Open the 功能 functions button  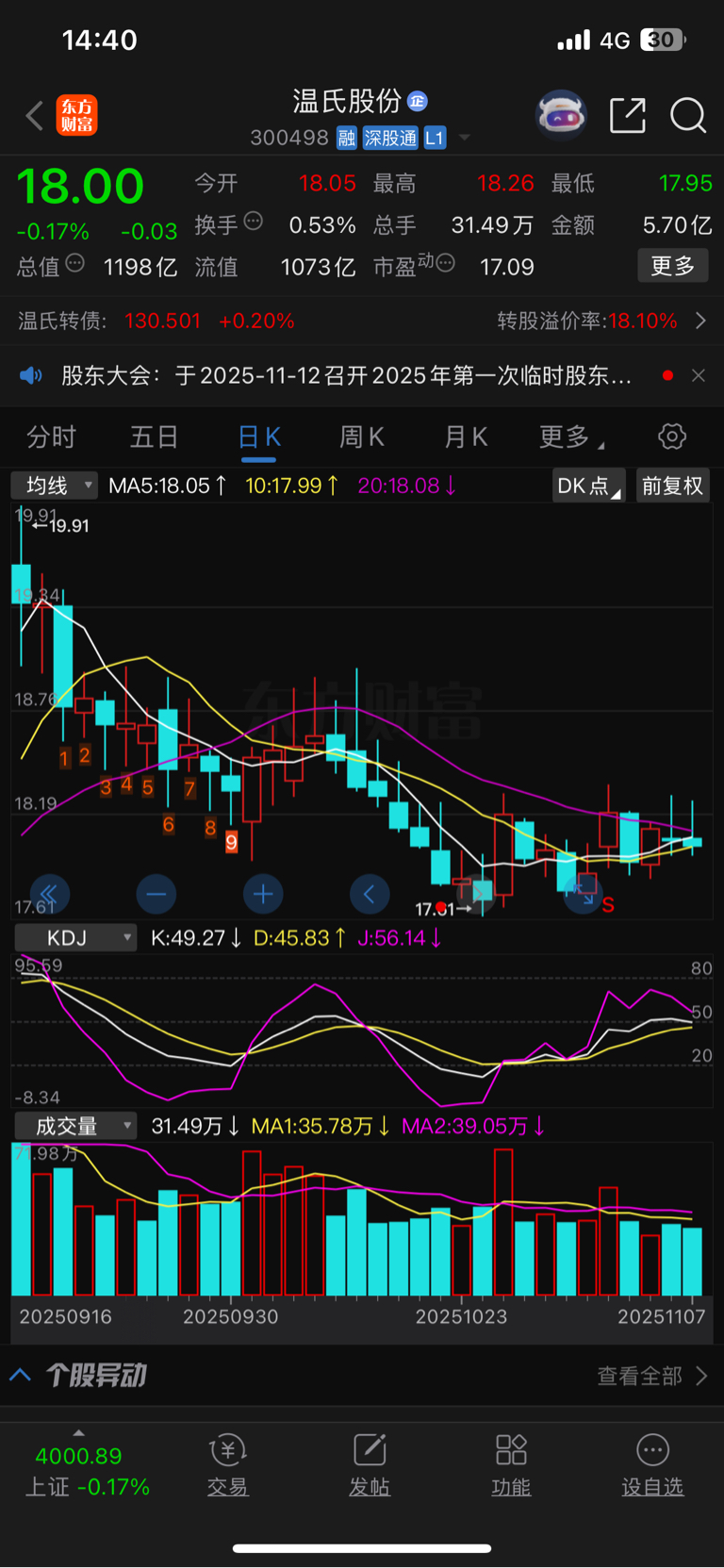(x=511, y=1466)
